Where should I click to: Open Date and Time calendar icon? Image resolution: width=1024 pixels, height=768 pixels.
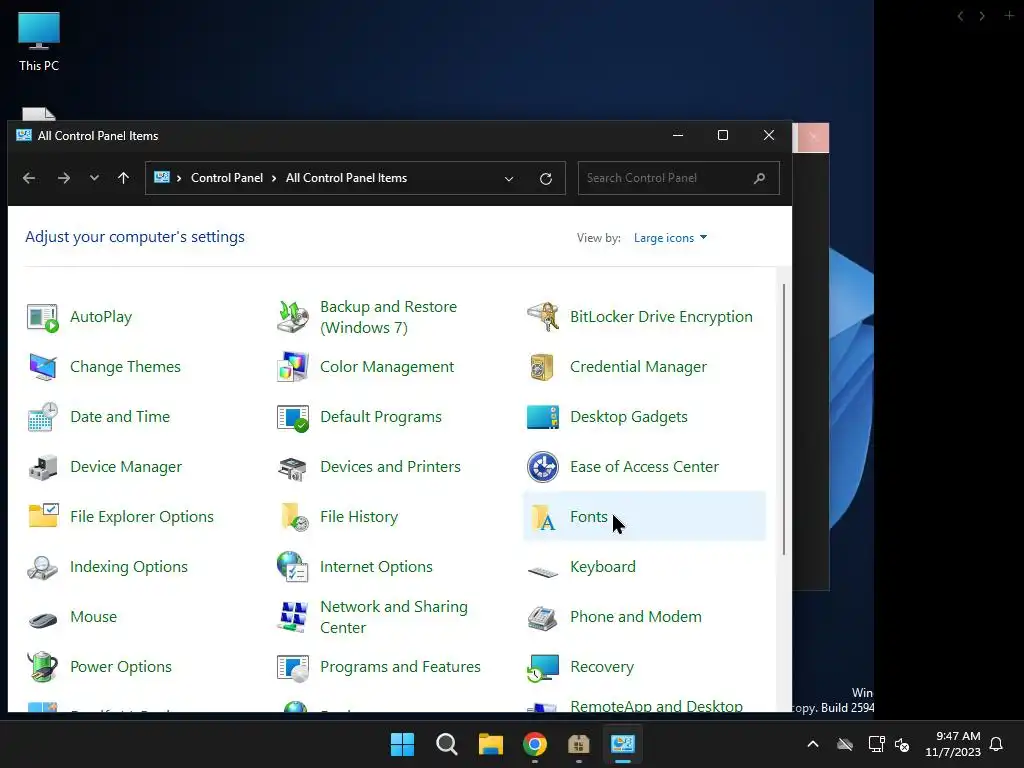(42, 417)
